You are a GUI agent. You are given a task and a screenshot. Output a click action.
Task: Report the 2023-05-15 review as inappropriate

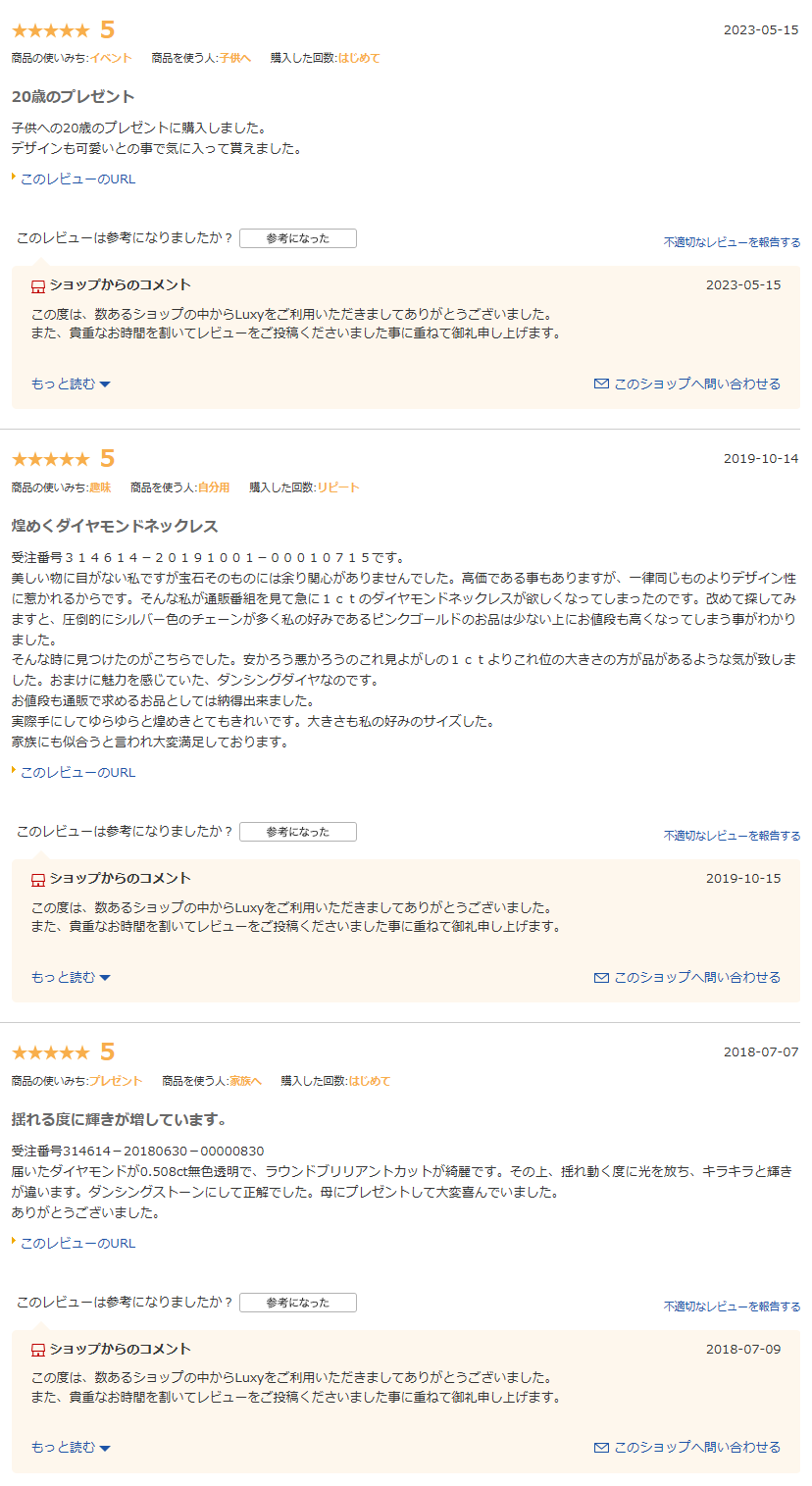[x=732, y=242]
